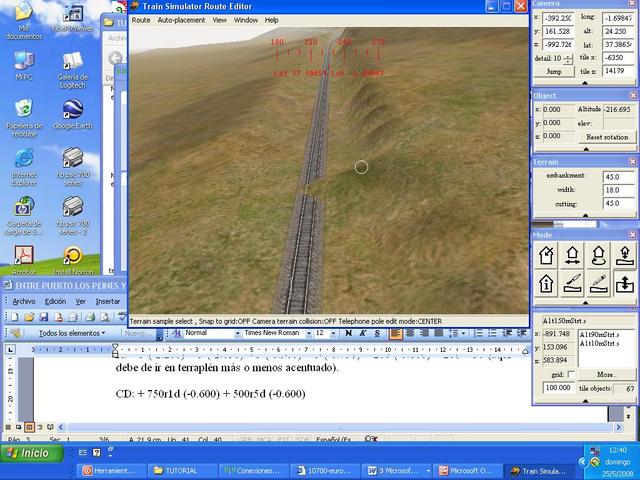Open Google Earth desktop shortcut
The image size is (640, 480).
pos(72,112)
